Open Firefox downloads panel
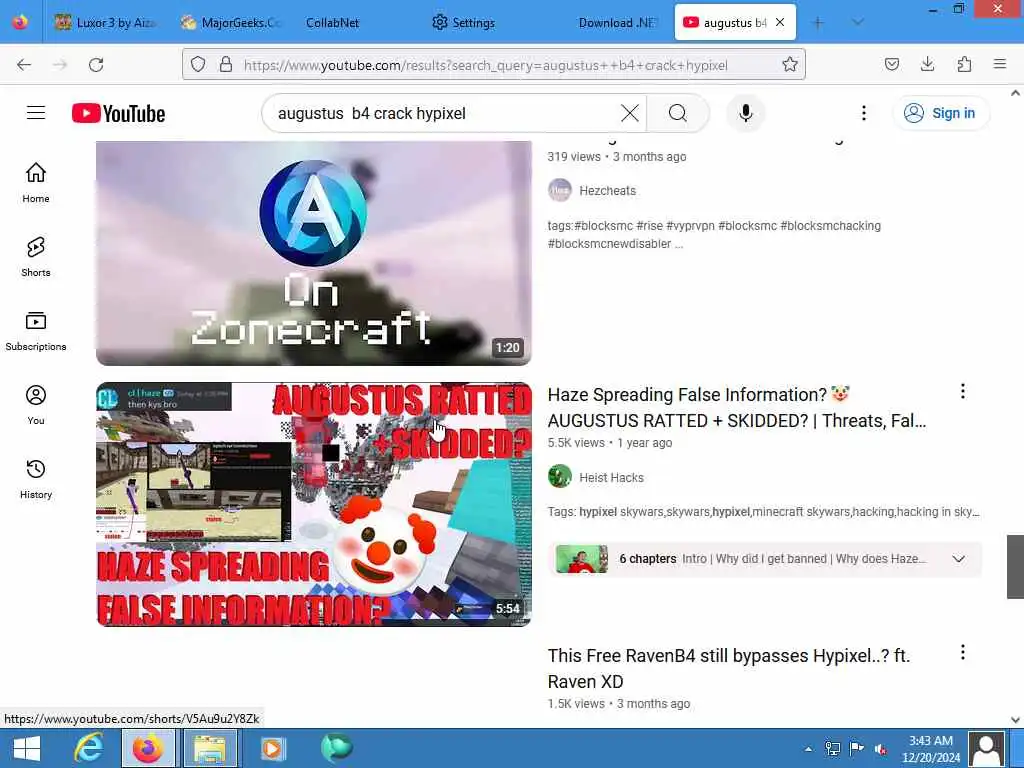This screenshot has height=768, width=1024. [927, 65]
